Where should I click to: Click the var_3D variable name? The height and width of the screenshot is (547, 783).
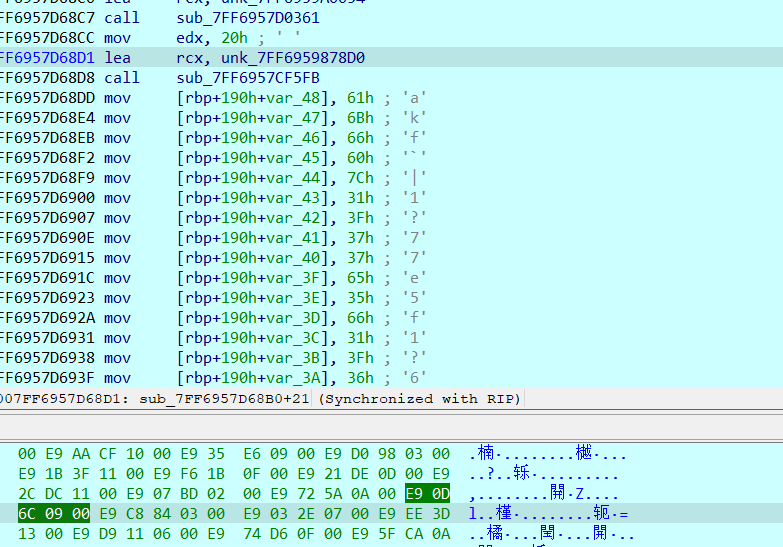(293, 318)
